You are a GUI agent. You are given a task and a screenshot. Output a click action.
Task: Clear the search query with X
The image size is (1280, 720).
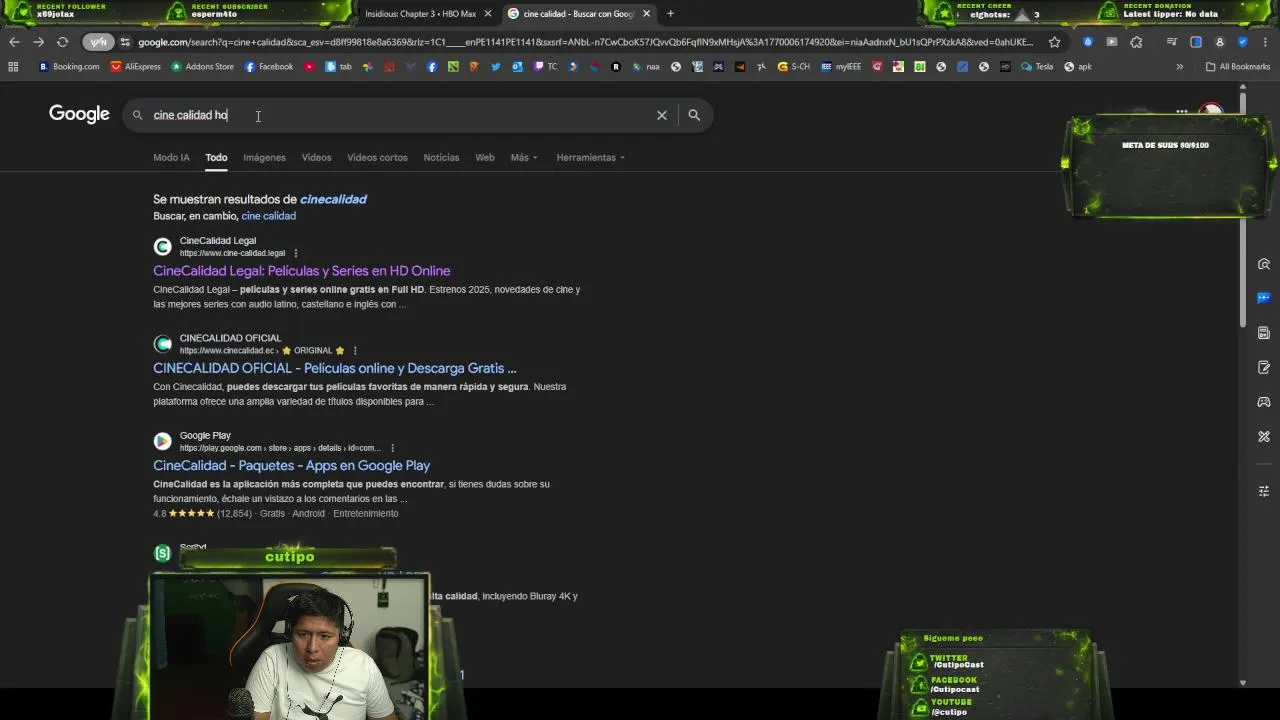pos(661,115)
